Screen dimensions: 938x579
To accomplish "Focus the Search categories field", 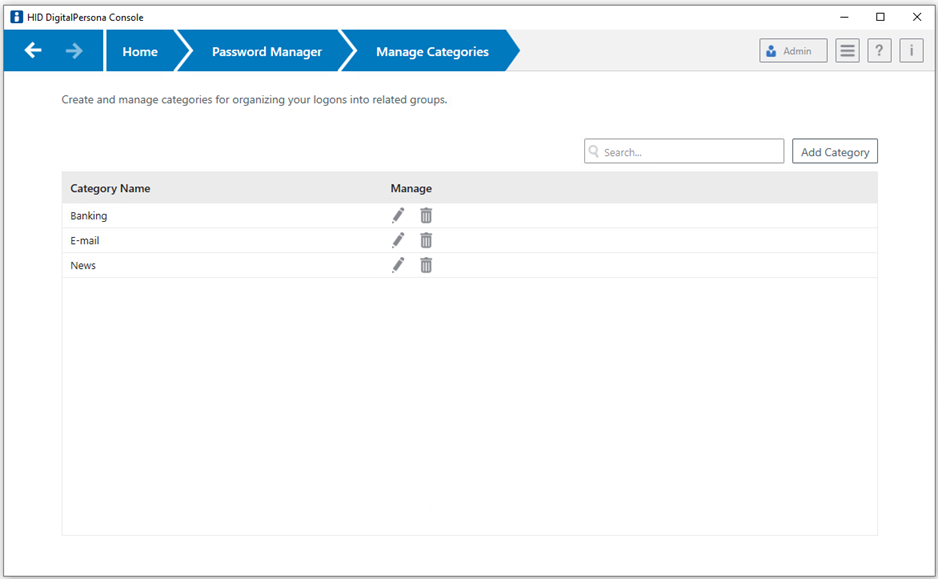I will coord(684,151).
